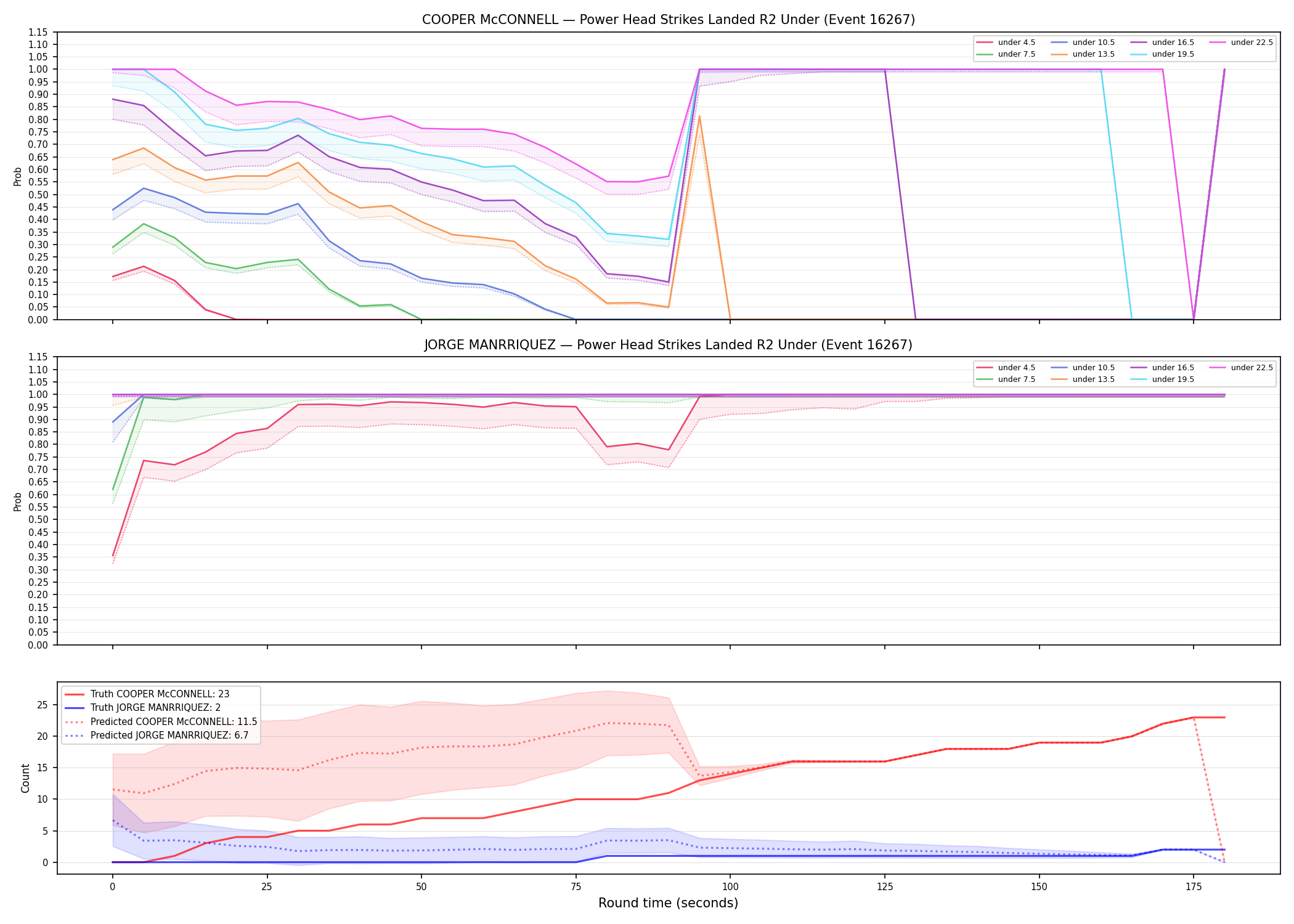This screenshot has height=924, width=1294.
Task: Click the 'Round time (seconds)' axis label
Action: 668,903
